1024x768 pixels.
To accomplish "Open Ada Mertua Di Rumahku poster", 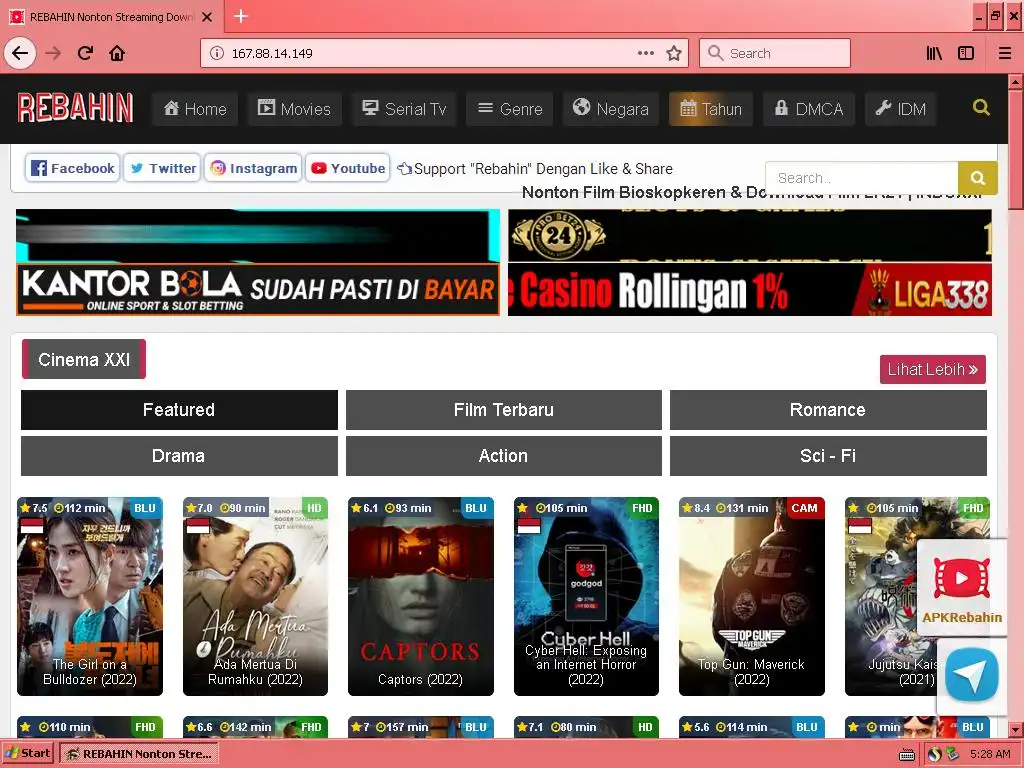I will [x=255, y=596].
